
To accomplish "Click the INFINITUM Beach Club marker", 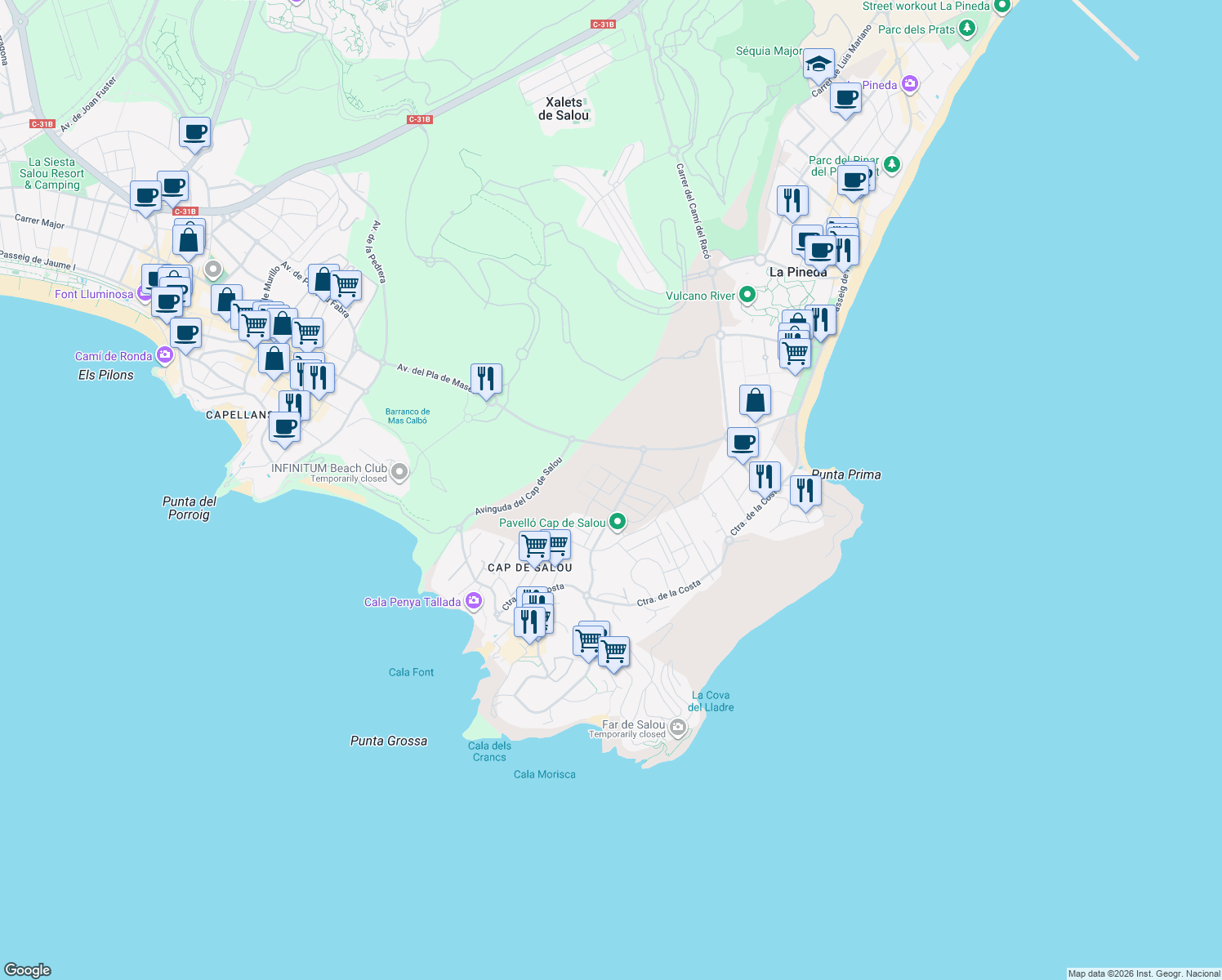I will [x=399, y=472].
